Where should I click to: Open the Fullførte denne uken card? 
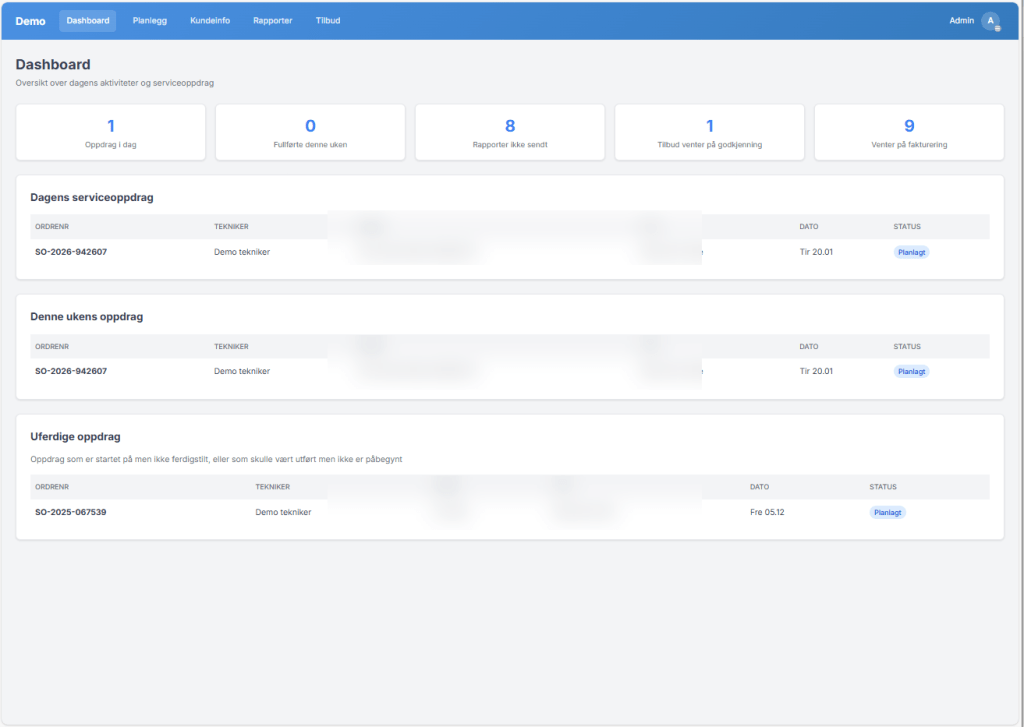(310, 133)
